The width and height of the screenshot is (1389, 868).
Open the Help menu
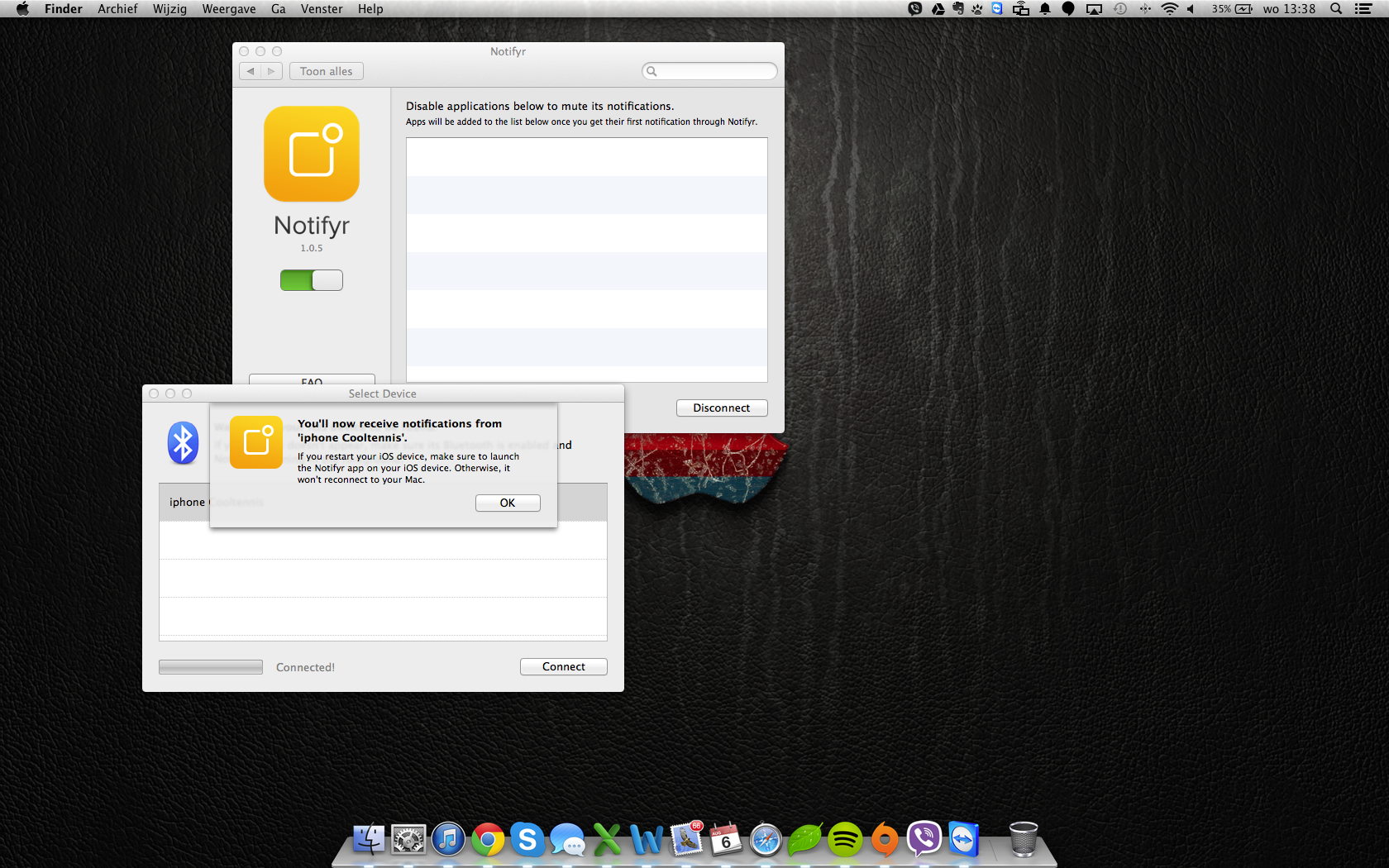[x=370, y=9]
